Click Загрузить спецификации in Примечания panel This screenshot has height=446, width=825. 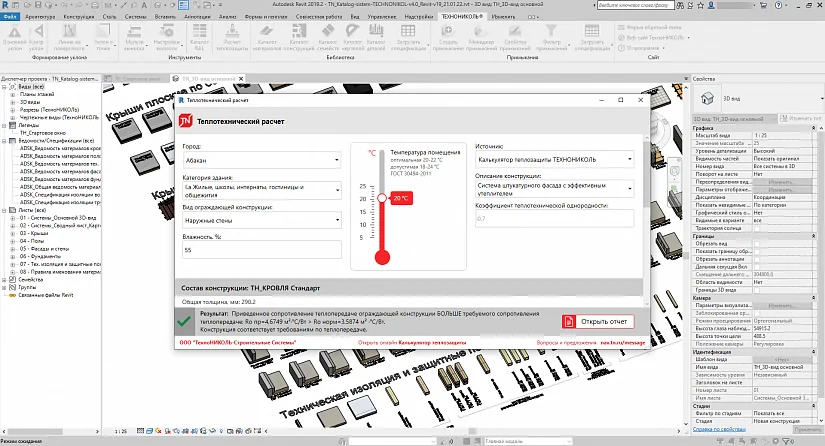592,37
